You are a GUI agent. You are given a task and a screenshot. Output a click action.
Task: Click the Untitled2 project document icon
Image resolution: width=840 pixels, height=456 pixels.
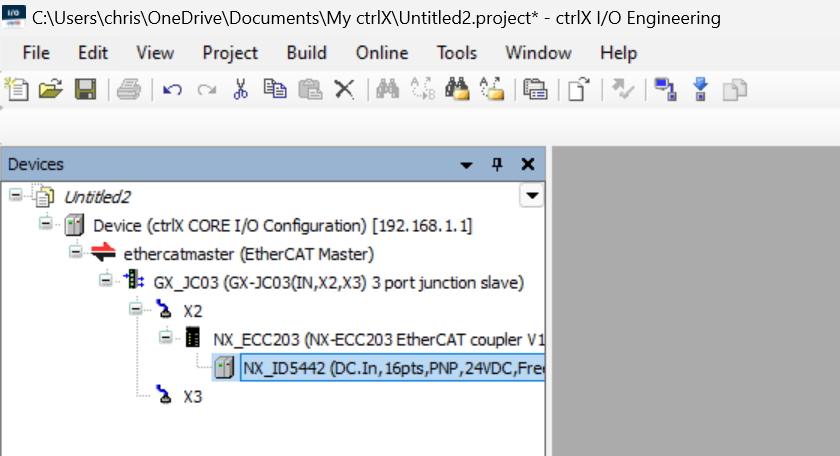pyautogui.click(x=43, y=196)
